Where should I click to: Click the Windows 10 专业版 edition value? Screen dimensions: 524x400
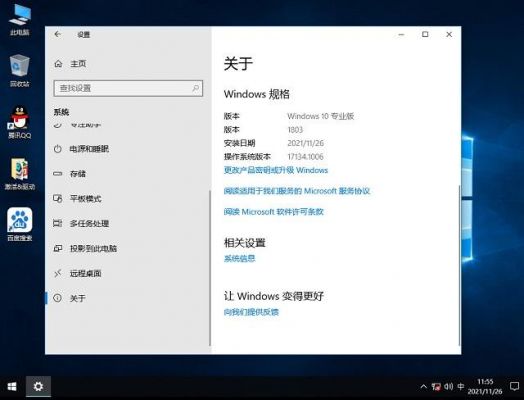click(x=320, y=116)
